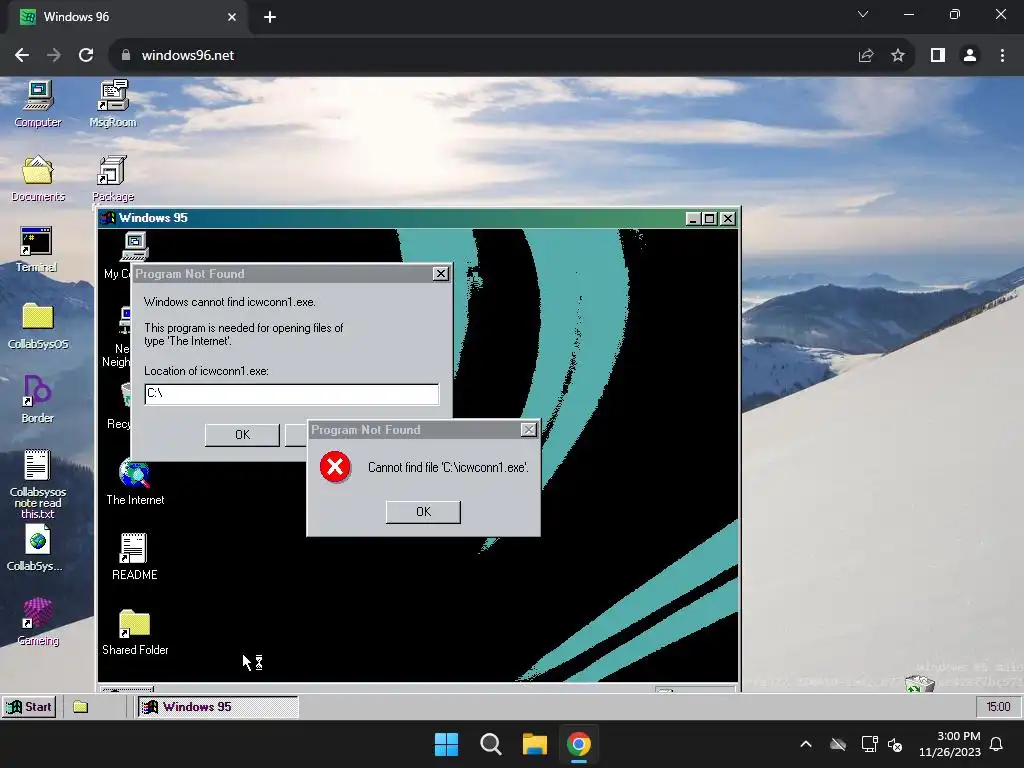
Task: Open Windows notification bell
Action: [x=996, y=744]
